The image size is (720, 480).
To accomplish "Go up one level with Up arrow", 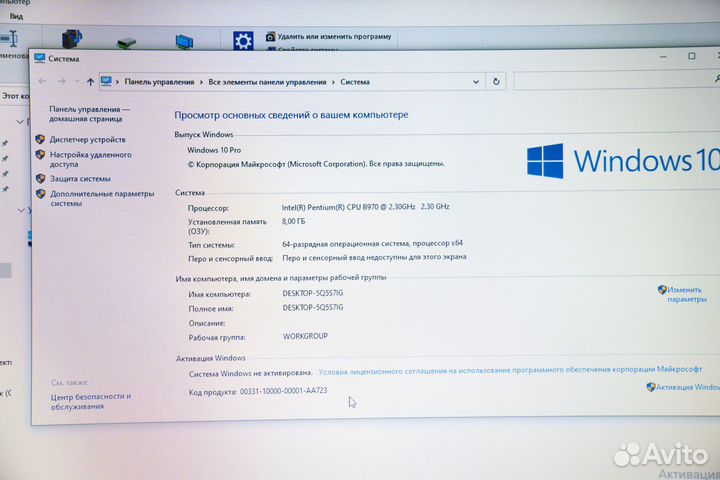I will [x=90, y=82].
